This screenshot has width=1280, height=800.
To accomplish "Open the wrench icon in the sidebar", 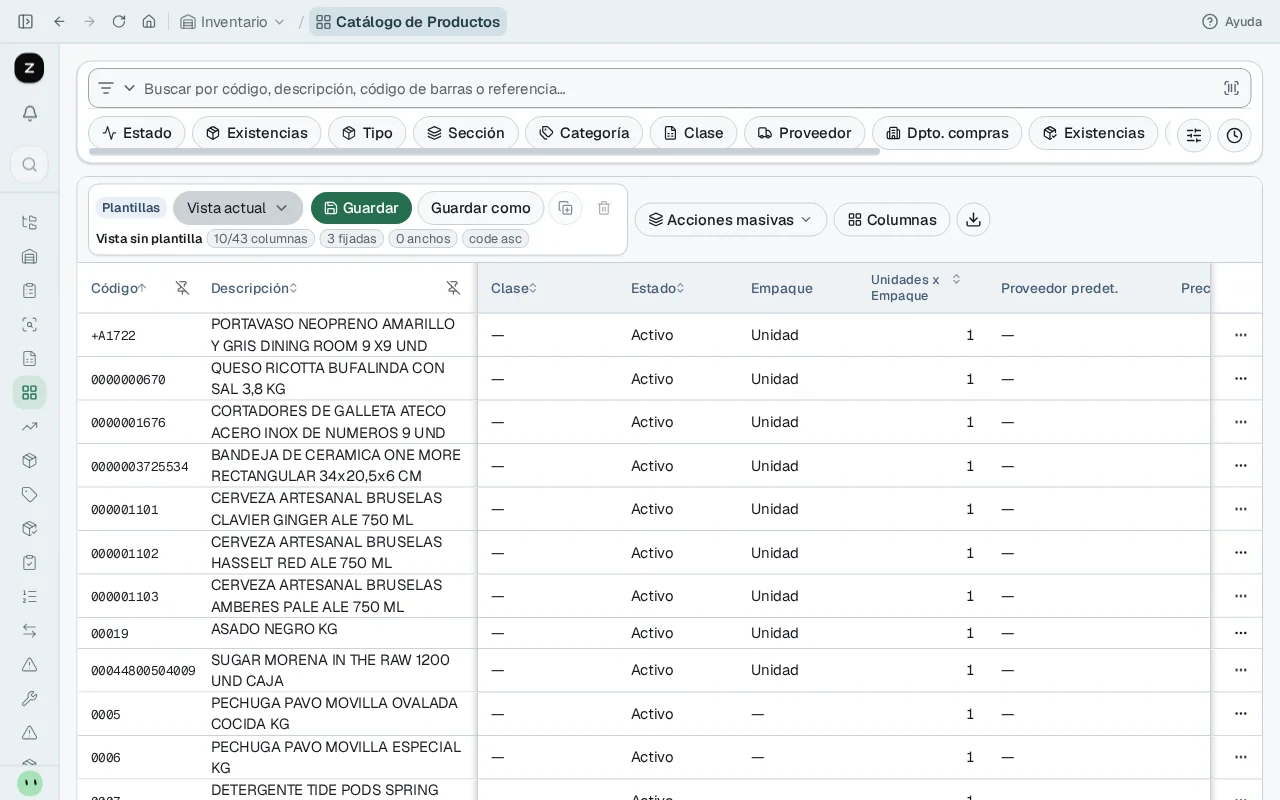I will (x=30, y=698).
